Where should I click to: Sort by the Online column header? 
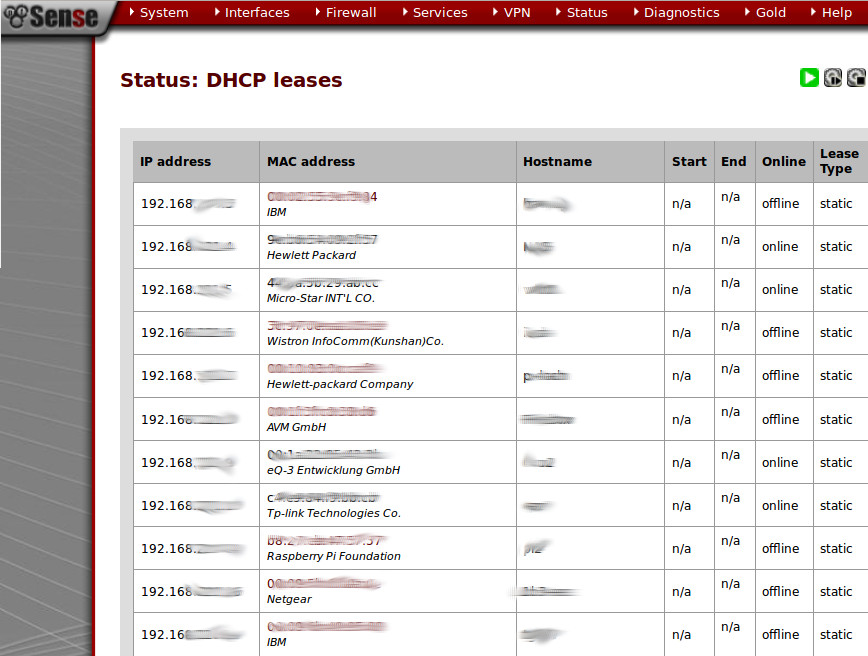pos(783,161)
